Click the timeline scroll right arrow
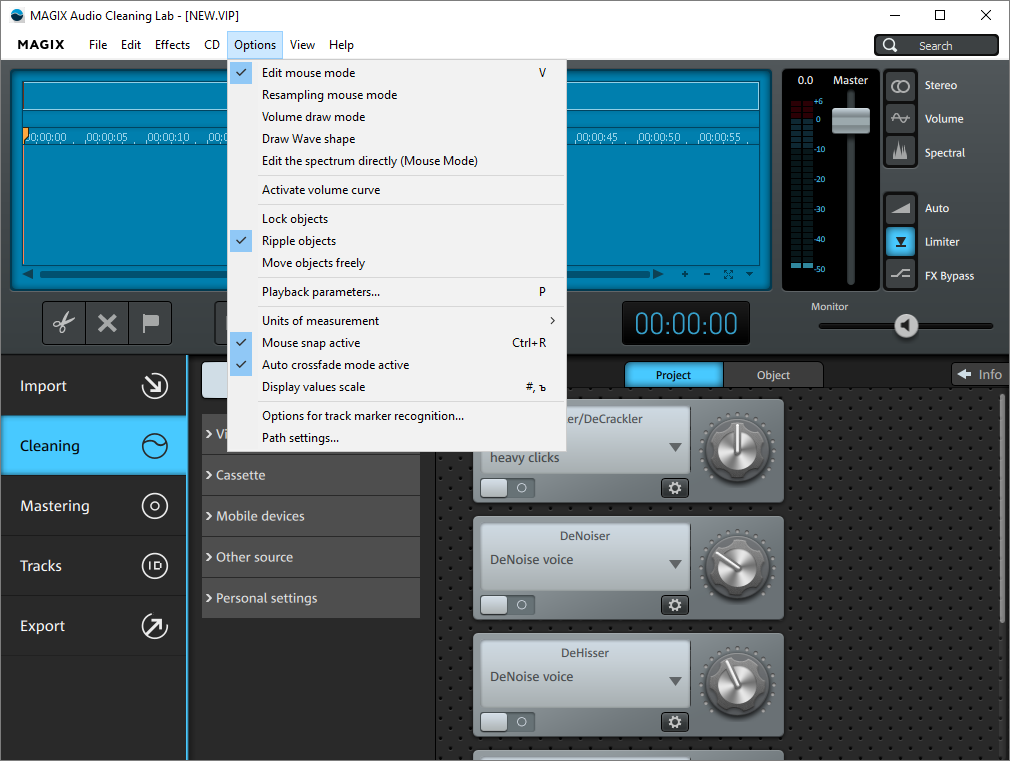Screen dimensions: 1010x761 click(x=658, y=274)
